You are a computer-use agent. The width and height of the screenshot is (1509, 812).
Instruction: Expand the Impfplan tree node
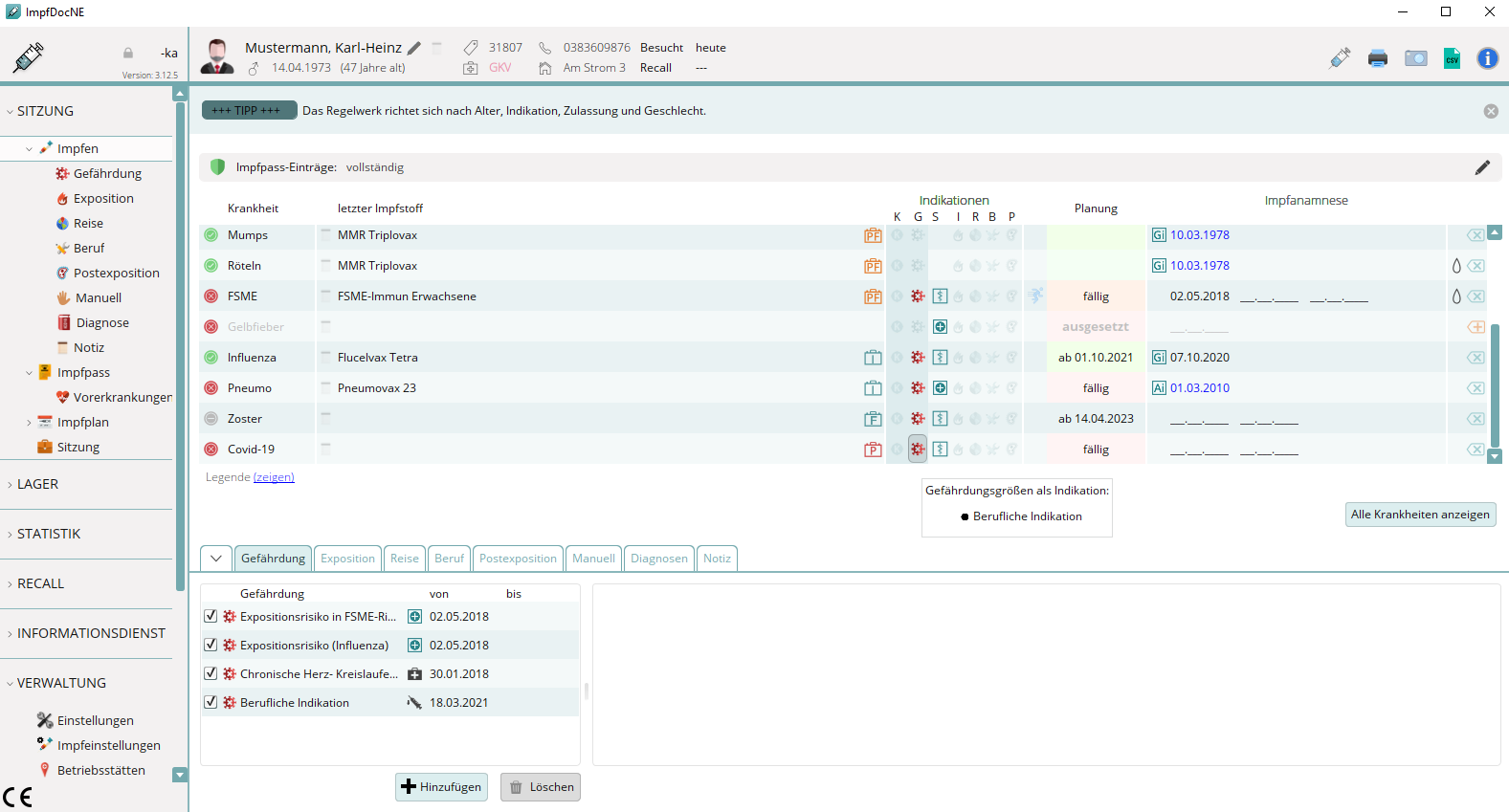[x=29, y=423]
